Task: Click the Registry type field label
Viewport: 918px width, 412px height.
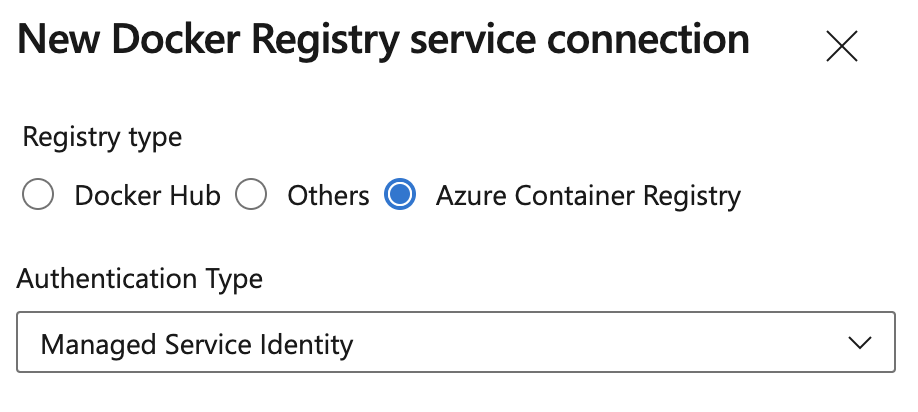Action: click(102, 136)
